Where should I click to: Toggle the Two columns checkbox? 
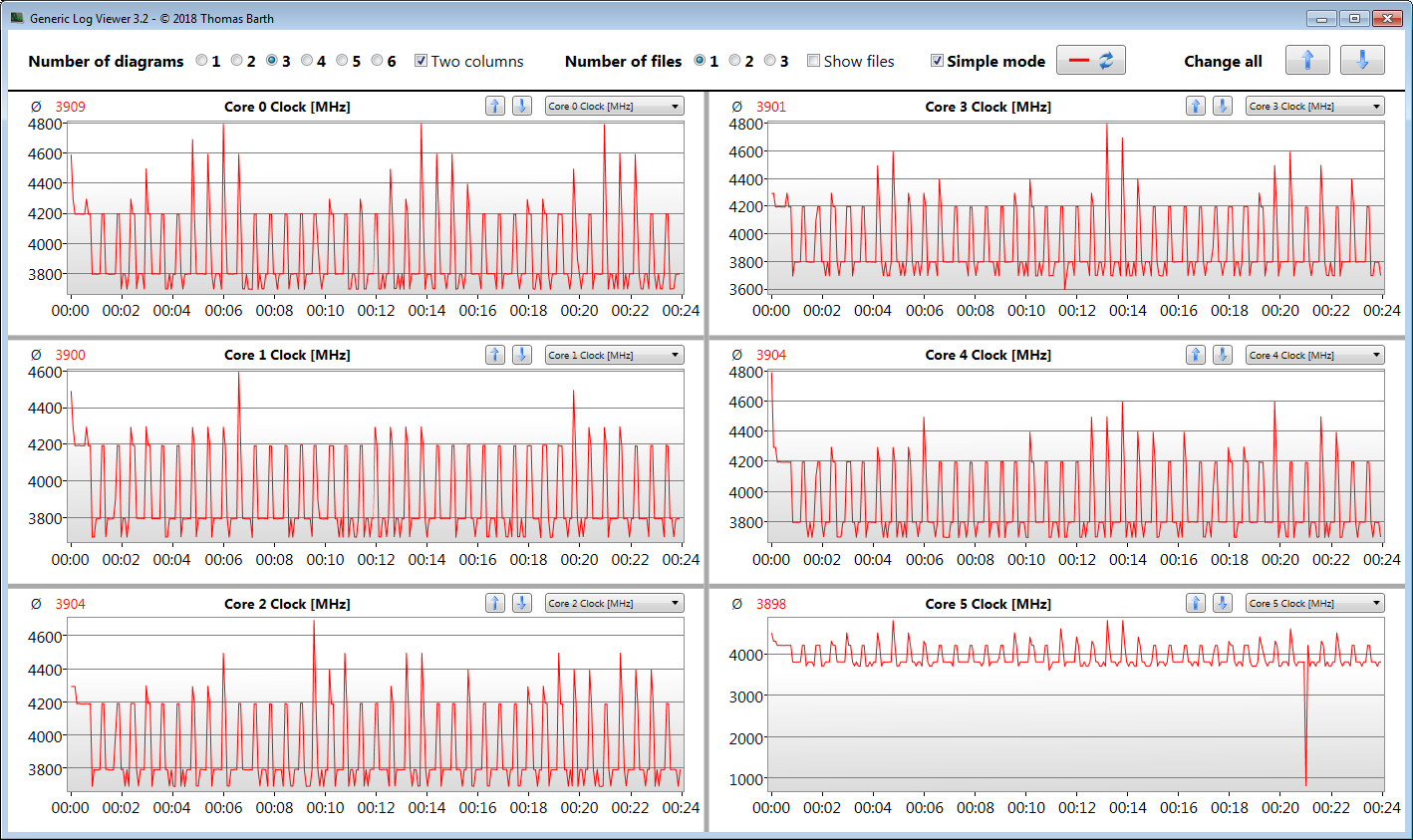click(x=421, y=61)
